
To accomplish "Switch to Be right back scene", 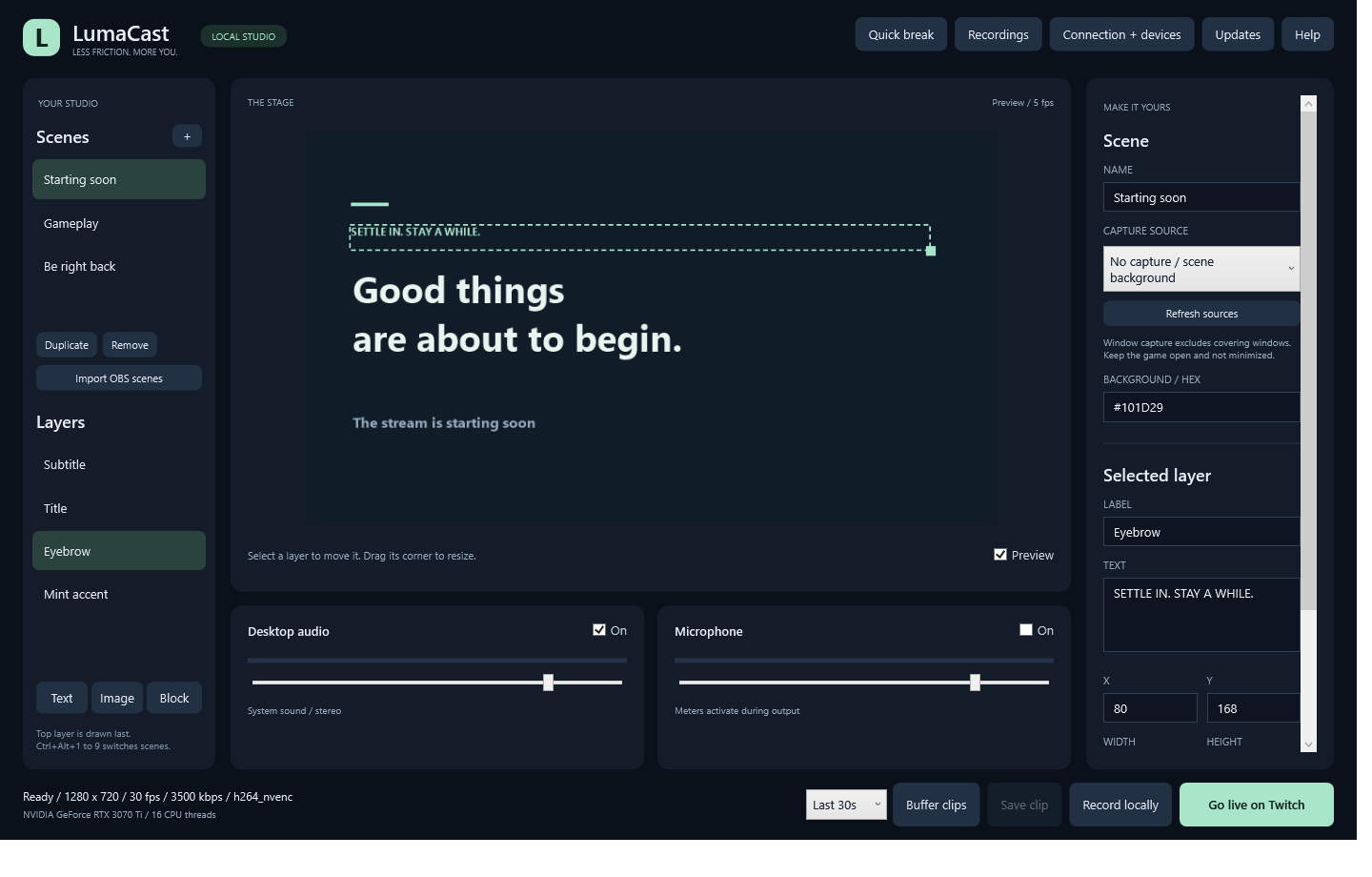I will 119,266.
